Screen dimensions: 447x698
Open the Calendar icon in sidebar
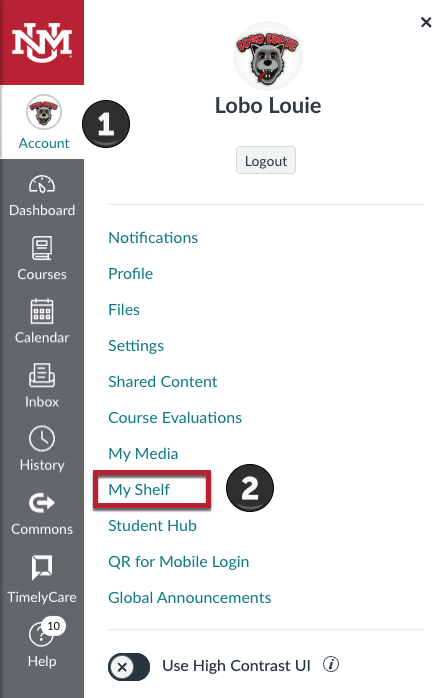(42, 311)
